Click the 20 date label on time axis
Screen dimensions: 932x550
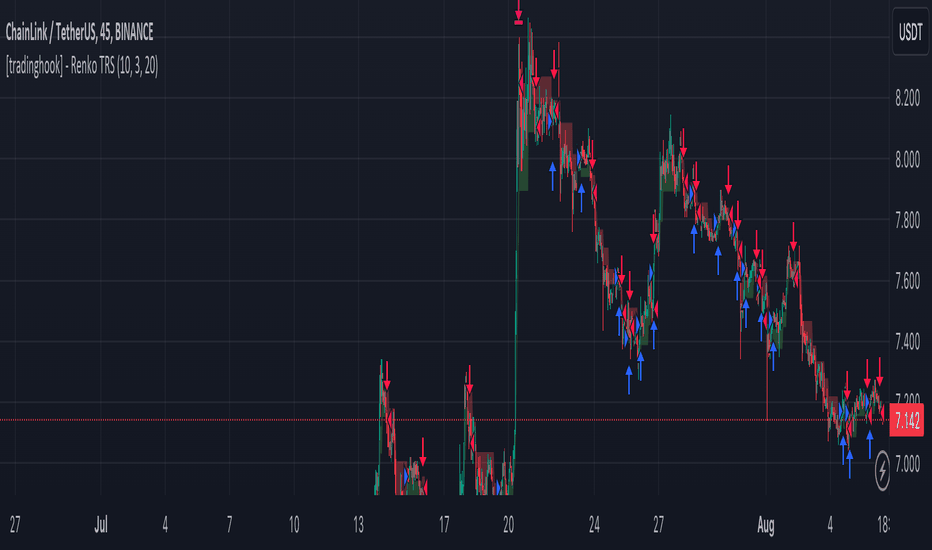(508, 525)
